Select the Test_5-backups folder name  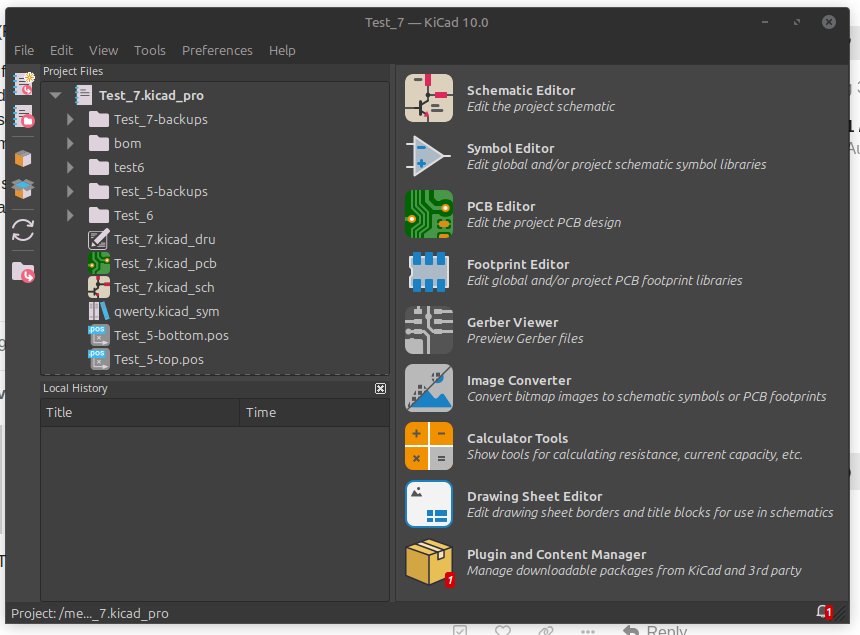click(161, 191)
